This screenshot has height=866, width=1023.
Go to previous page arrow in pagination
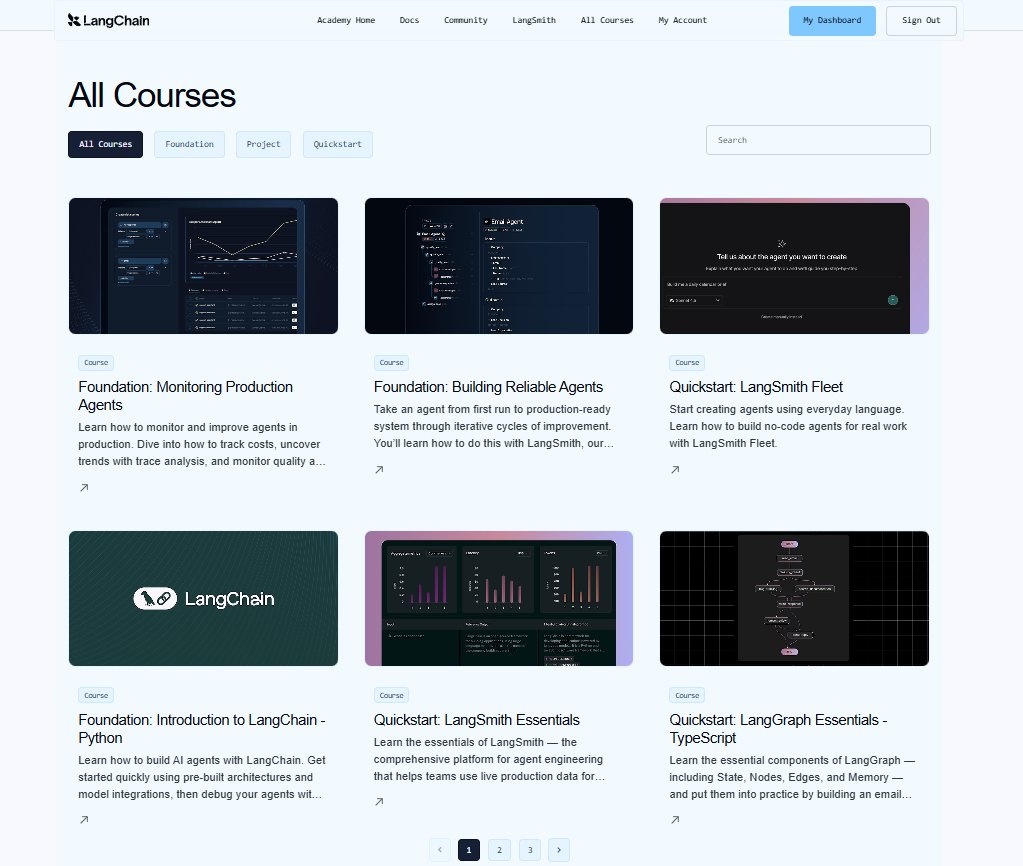click(440, 850)
